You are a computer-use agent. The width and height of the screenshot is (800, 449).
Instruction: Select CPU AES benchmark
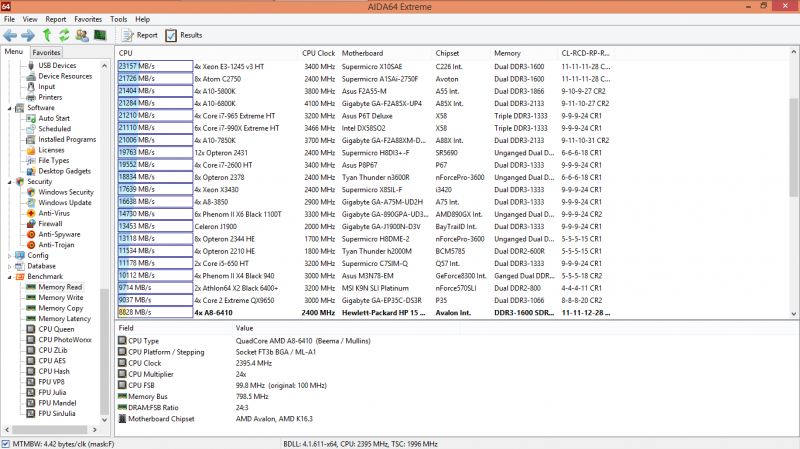click(x=52, y=361)
